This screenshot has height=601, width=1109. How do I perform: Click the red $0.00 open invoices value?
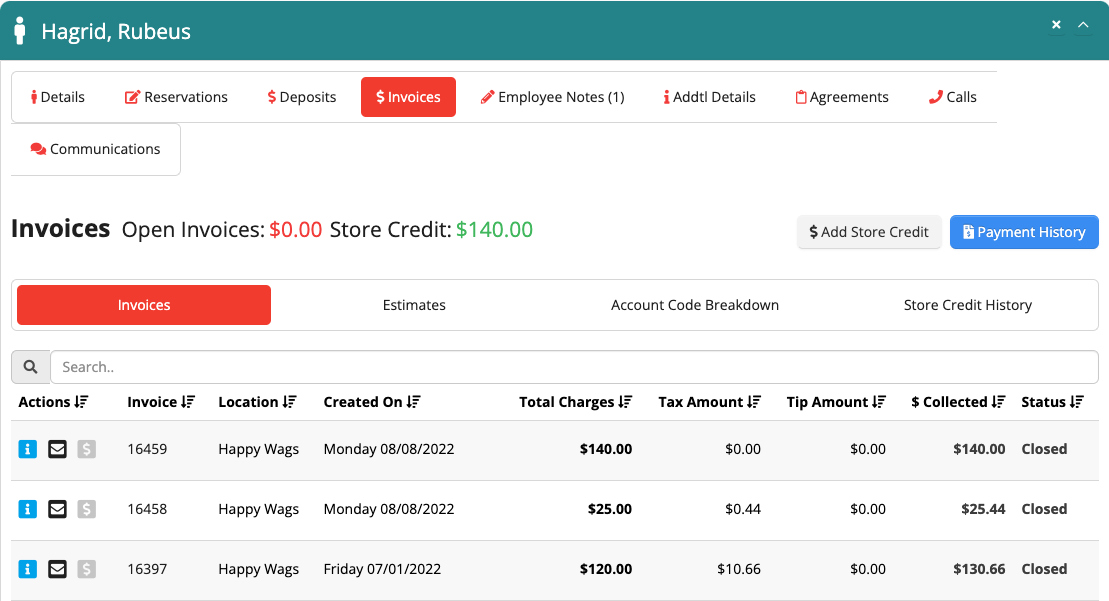click(x=296, y=229)
